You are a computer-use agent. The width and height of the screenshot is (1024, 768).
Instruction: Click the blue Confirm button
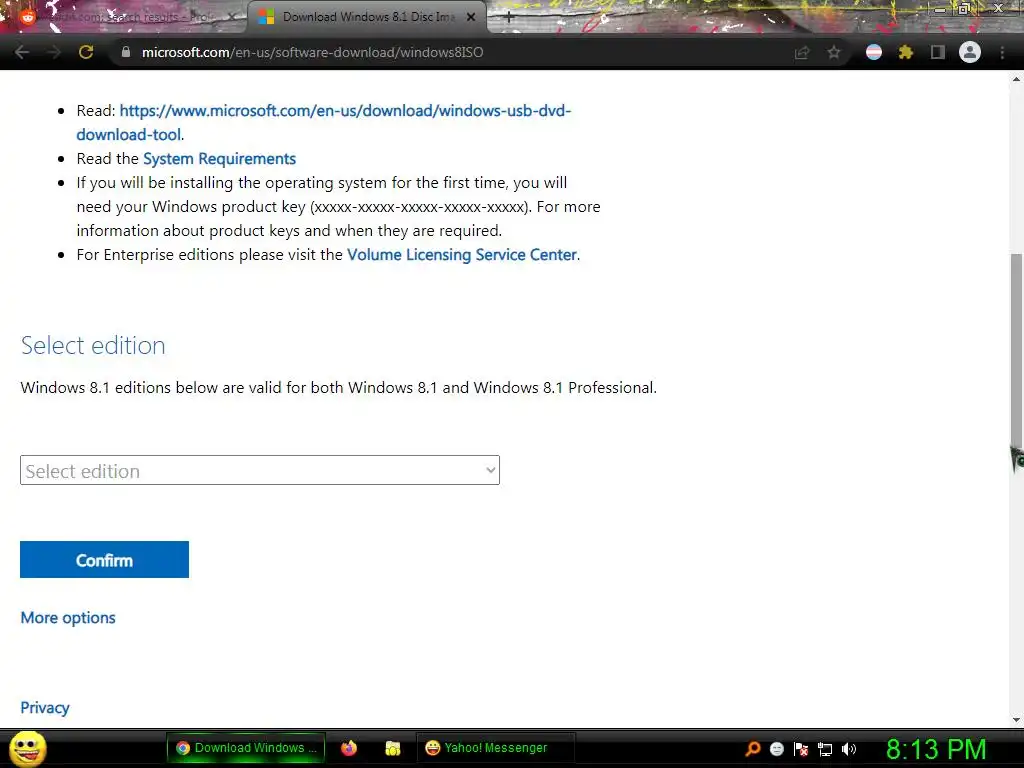coord(104,560)
